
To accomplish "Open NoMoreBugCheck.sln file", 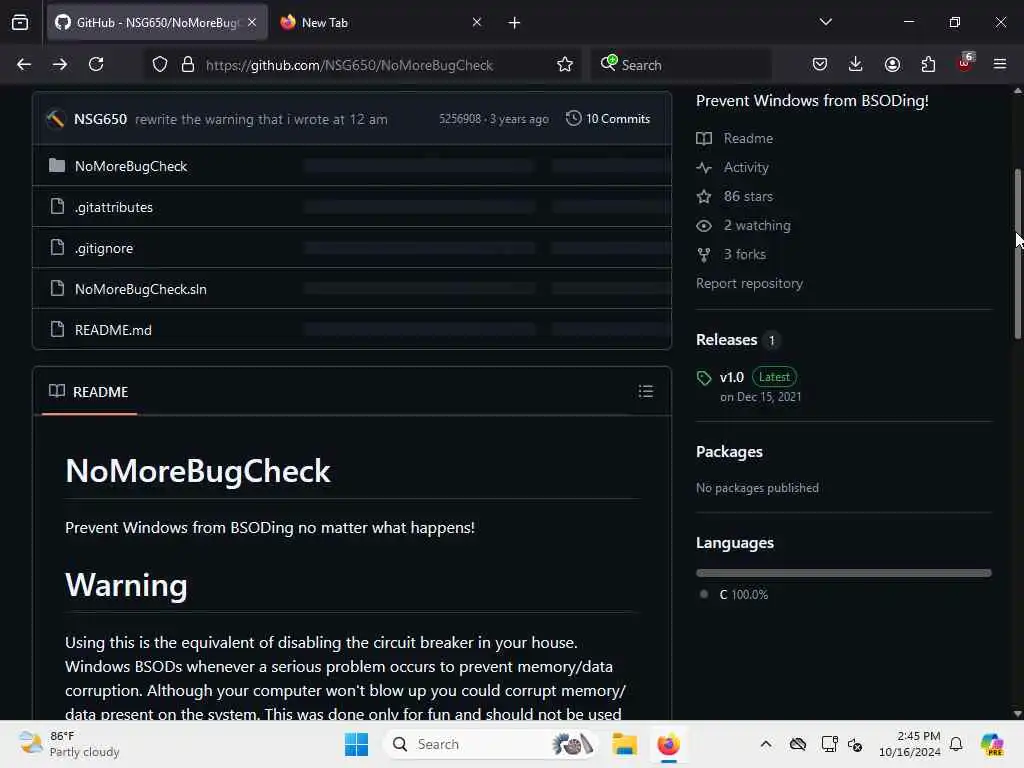I will (x=140, y=289).
